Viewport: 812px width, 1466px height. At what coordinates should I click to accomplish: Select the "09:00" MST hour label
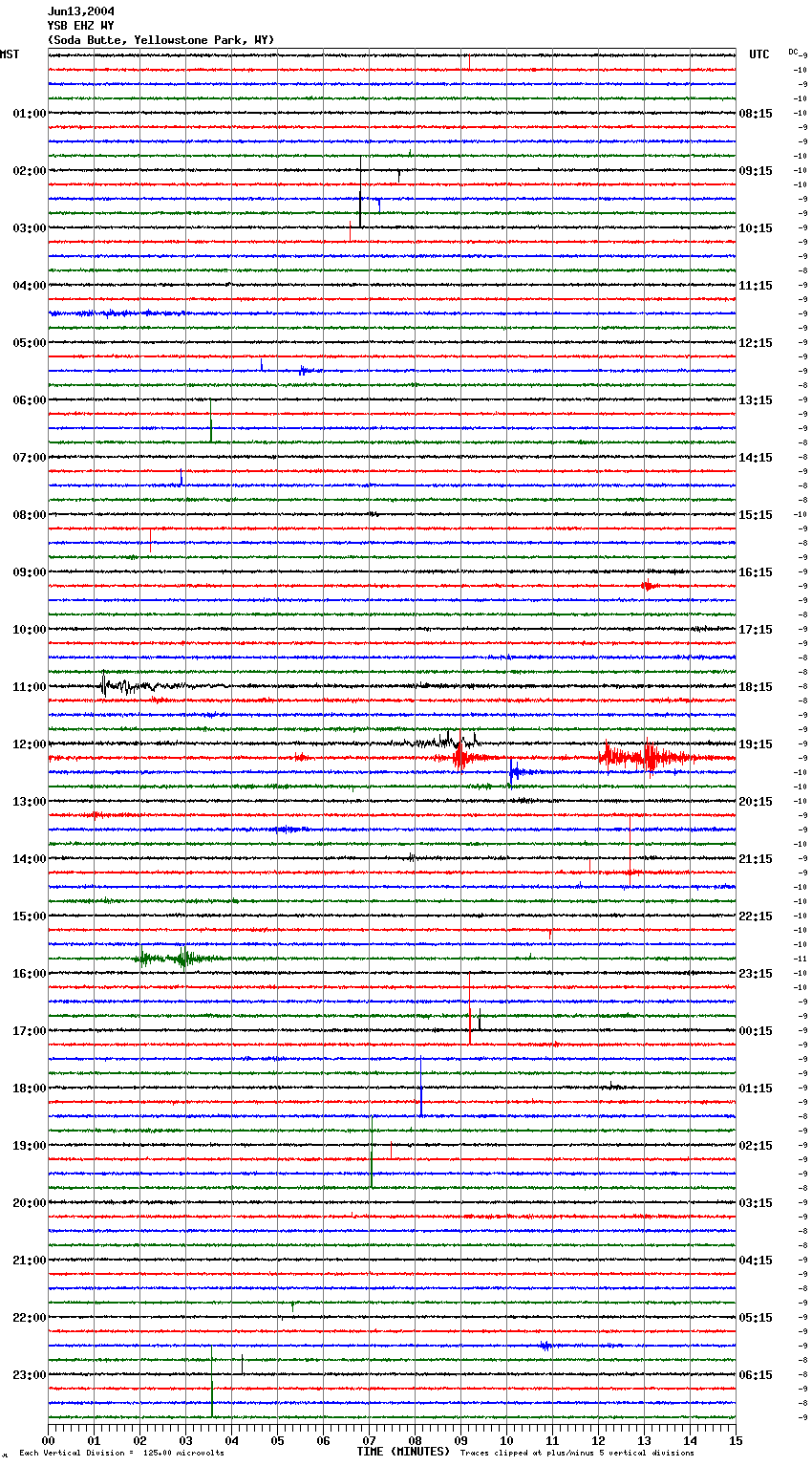[30, 572]
